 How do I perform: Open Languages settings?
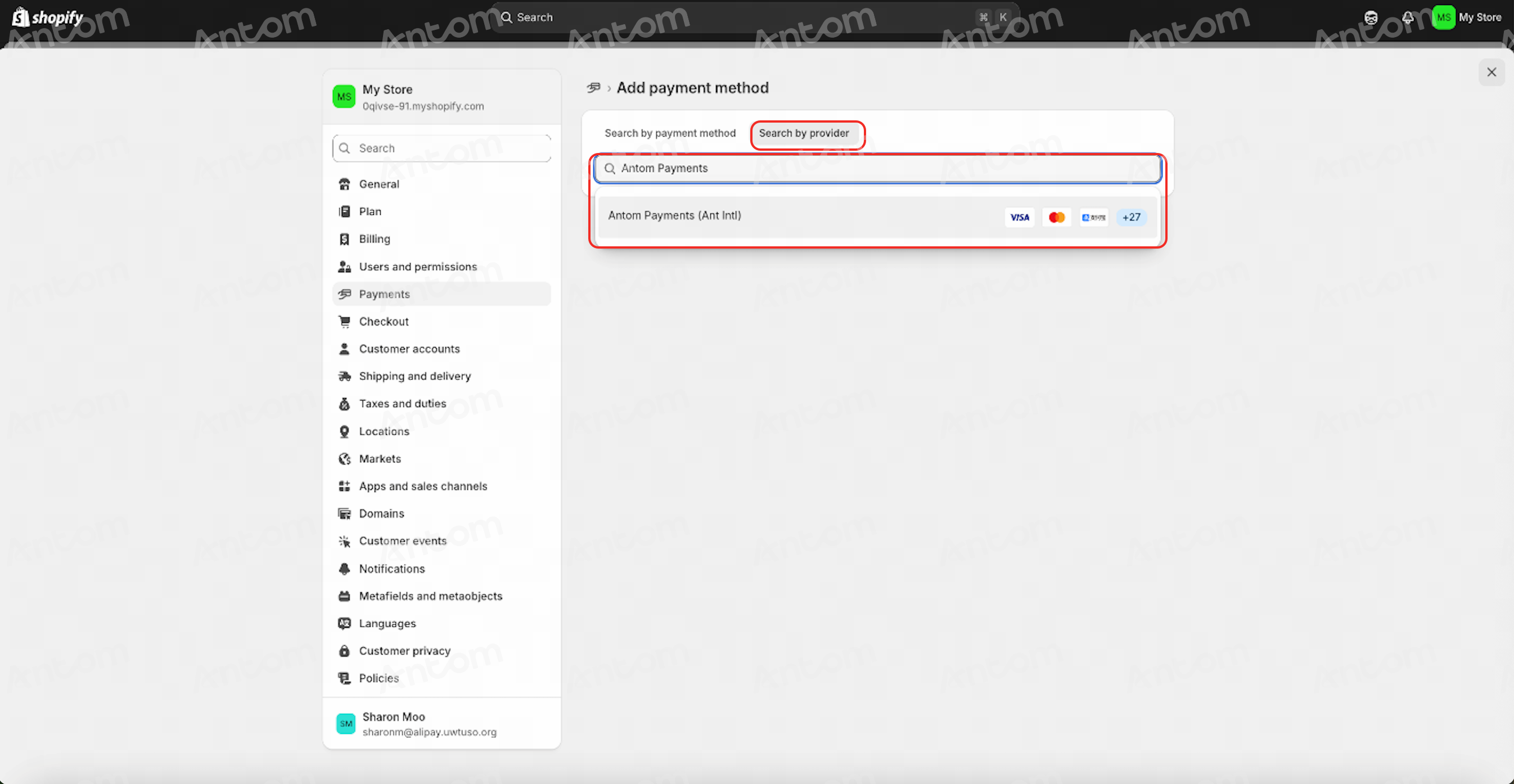(x=441, y=623)
